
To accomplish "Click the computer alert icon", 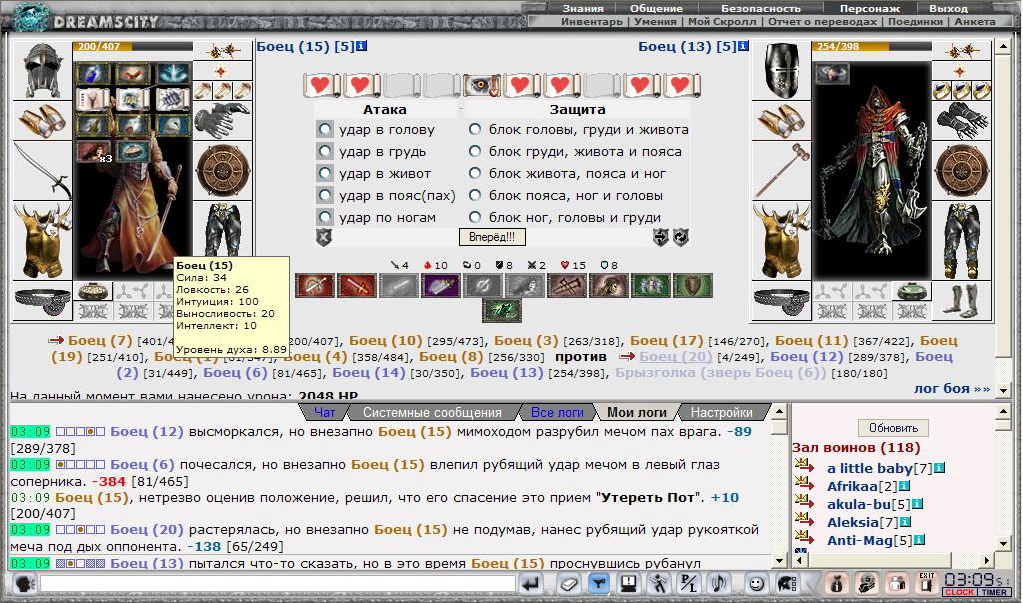I will click(629, 583).
